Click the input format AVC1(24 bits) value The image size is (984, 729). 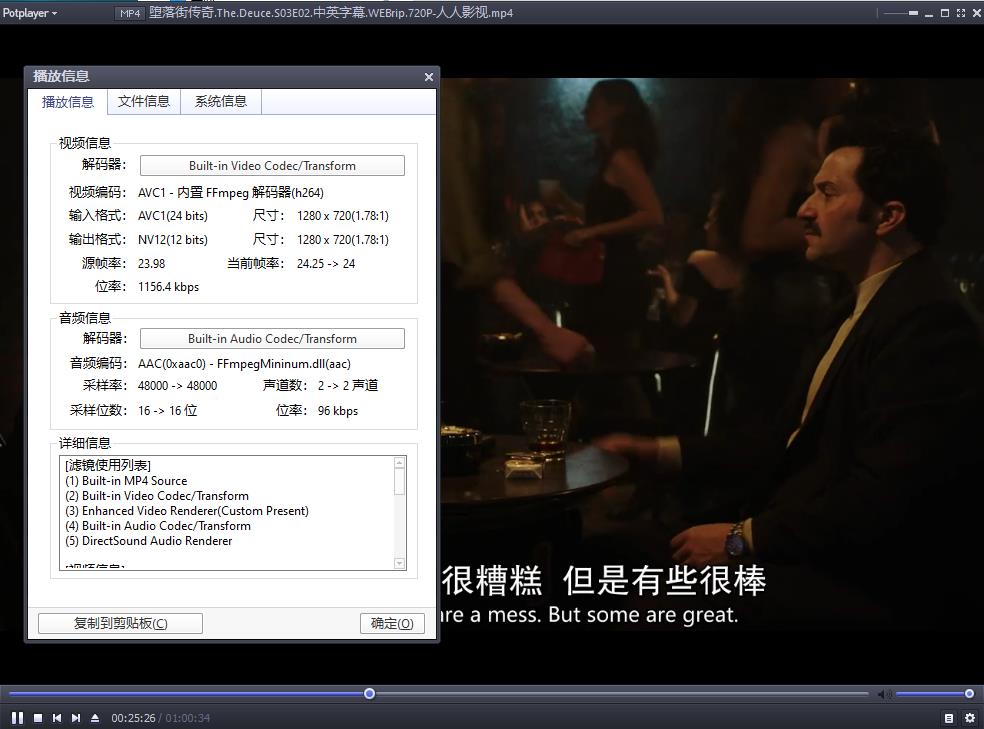(x=173, y=216)
